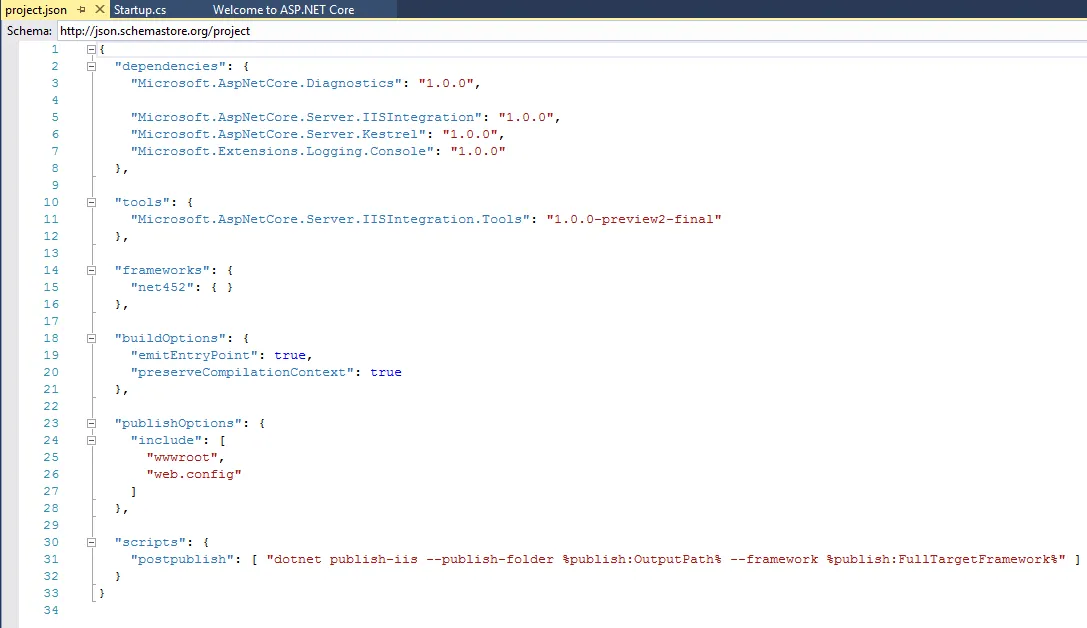Switch to the Startup.cs tab

coord(139,10)
